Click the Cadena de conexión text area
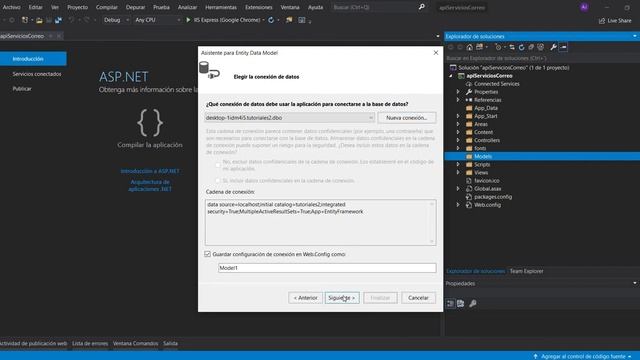640x360 pixels. click(320, 222)
